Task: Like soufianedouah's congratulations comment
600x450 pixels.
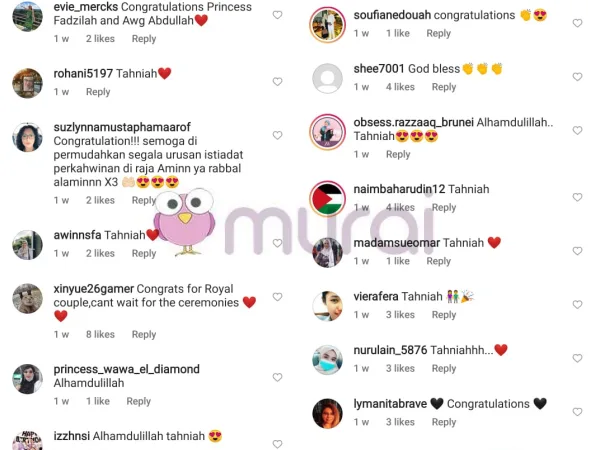Action: [577, 23]
